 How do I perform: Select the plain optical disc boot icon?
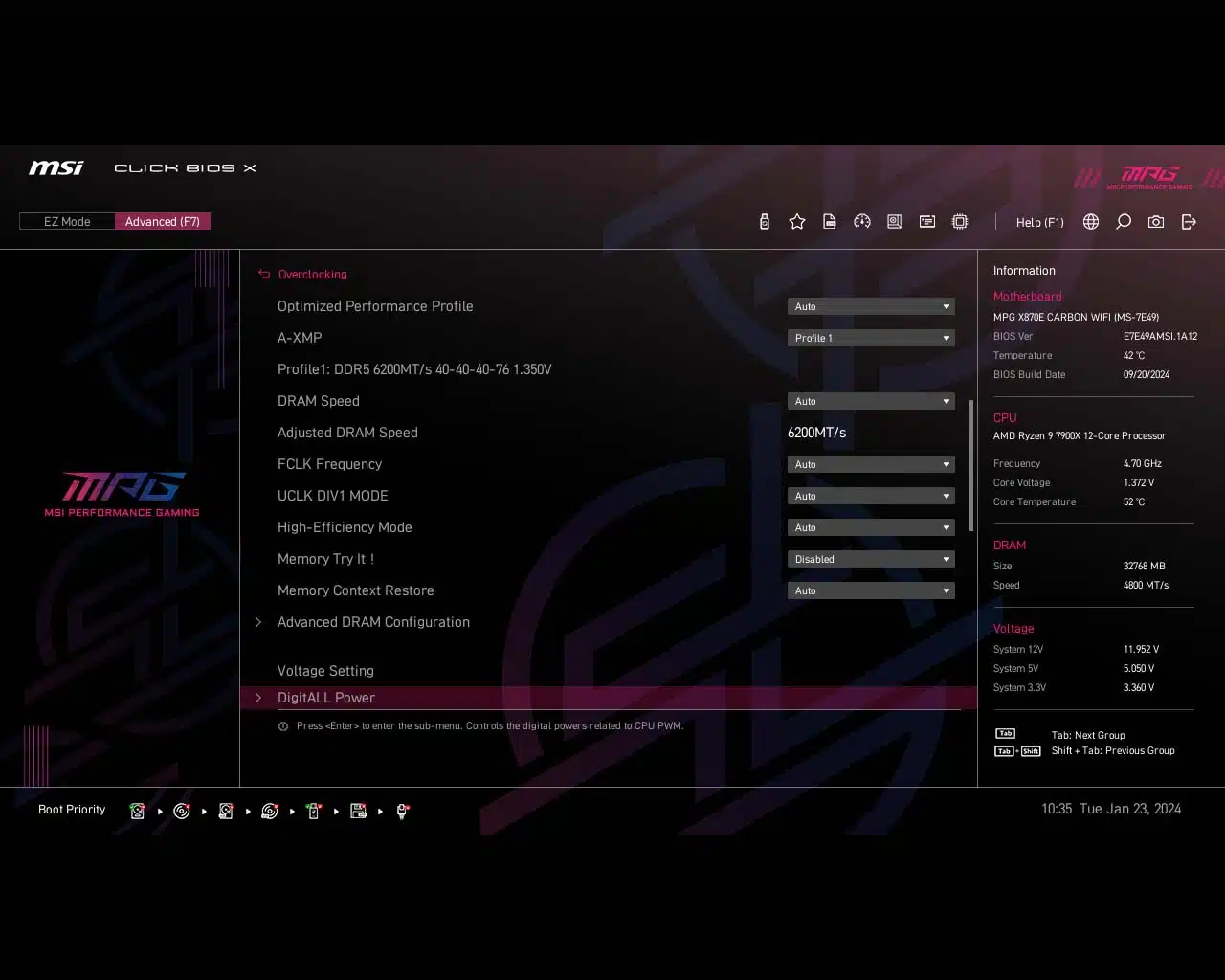pyautogui.click(x=182, y=811)
